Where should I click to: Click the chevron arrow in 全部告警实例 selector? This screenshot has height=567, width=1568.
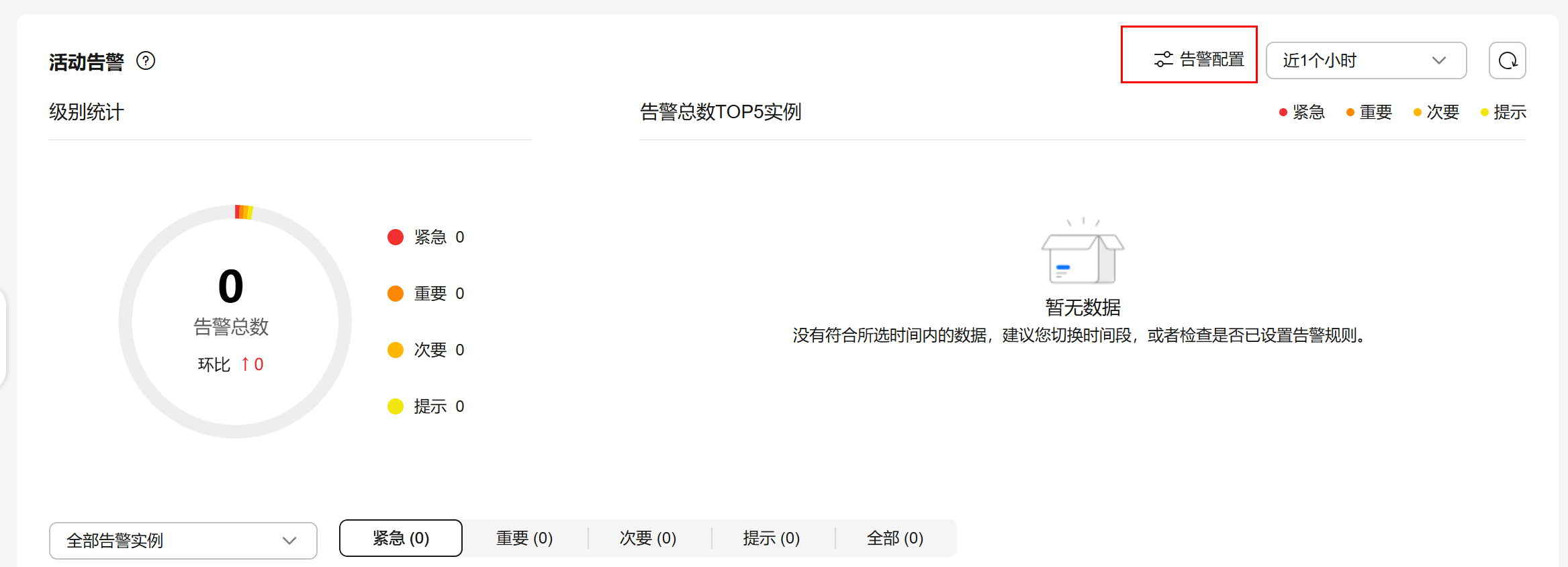coord(289,541)
